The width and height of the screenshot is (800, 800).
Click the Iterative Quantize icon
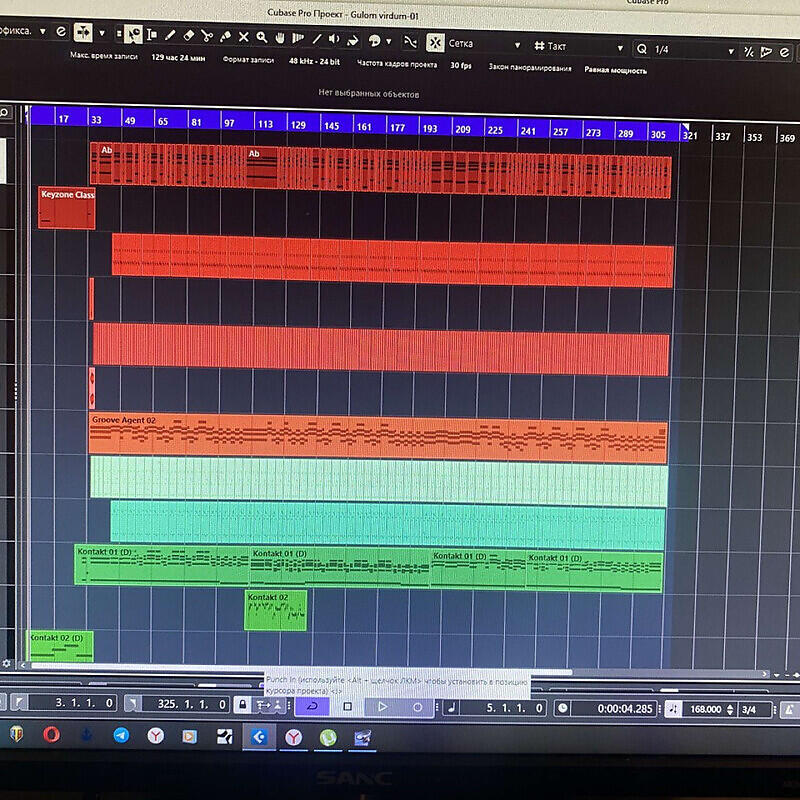point(749,52)
